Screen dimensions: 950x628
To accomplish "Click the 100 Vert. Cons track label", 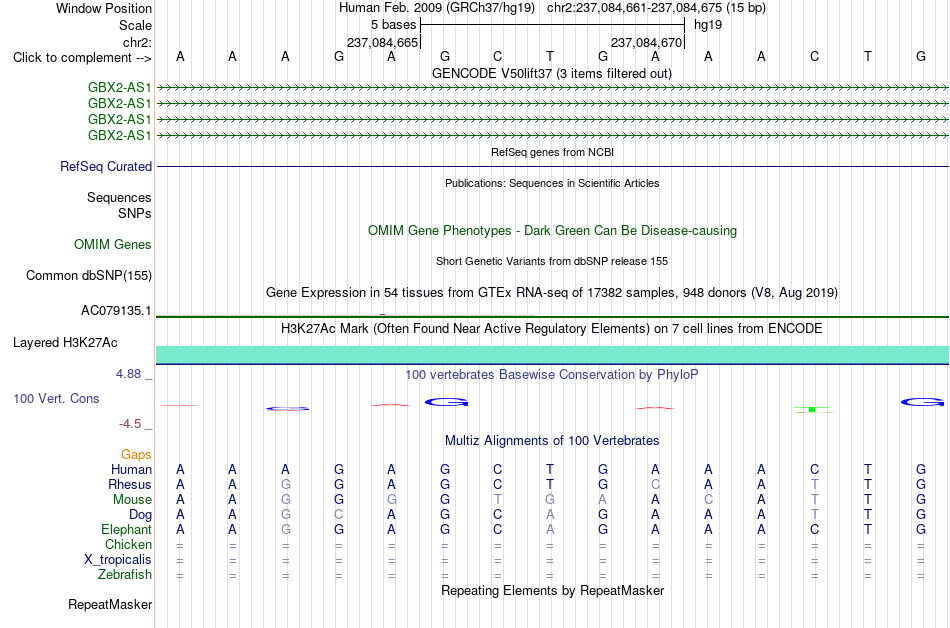I will [56, 398].
